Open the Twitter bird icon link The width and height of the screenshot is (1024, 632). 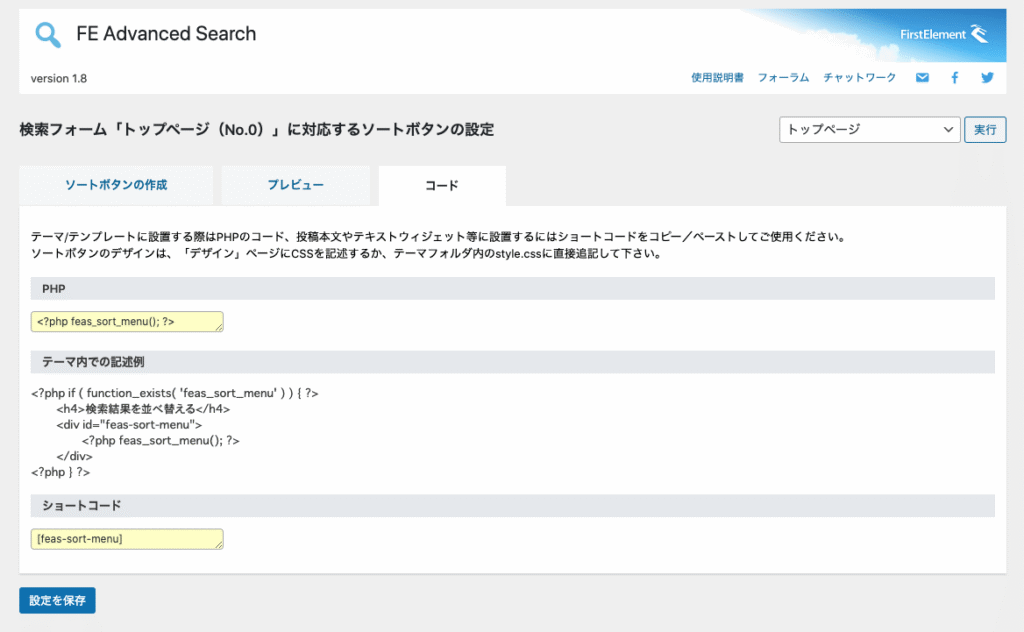tap(987, 78)
